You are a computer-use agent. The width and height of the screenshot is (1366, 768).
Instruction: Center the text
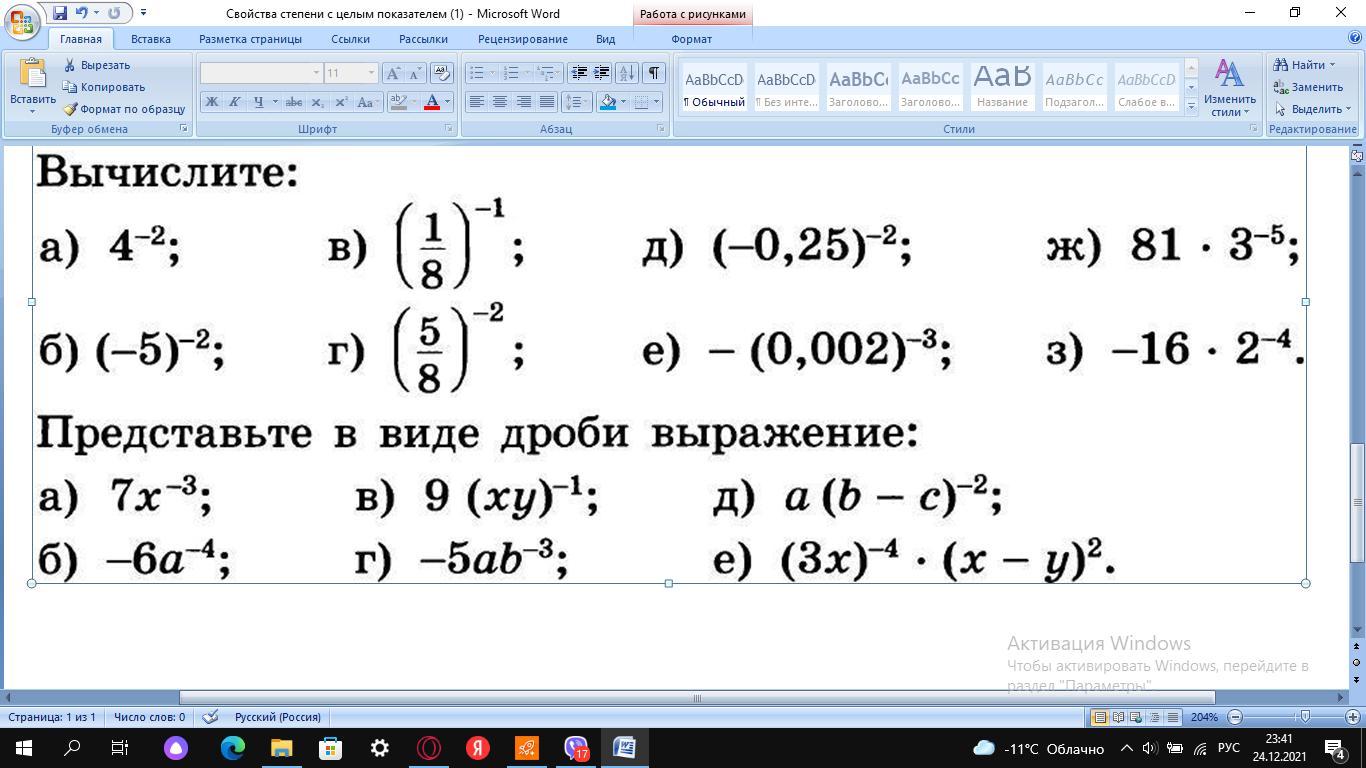[x=500, y=102]
